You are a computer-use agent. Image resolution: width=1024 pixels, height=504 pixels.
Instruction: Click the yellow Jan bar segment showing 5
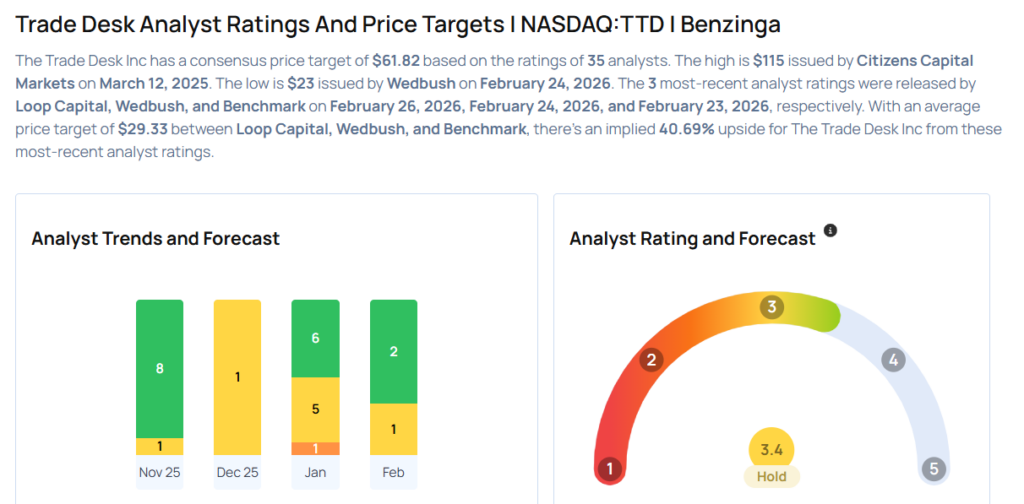[x=316, y=409]
